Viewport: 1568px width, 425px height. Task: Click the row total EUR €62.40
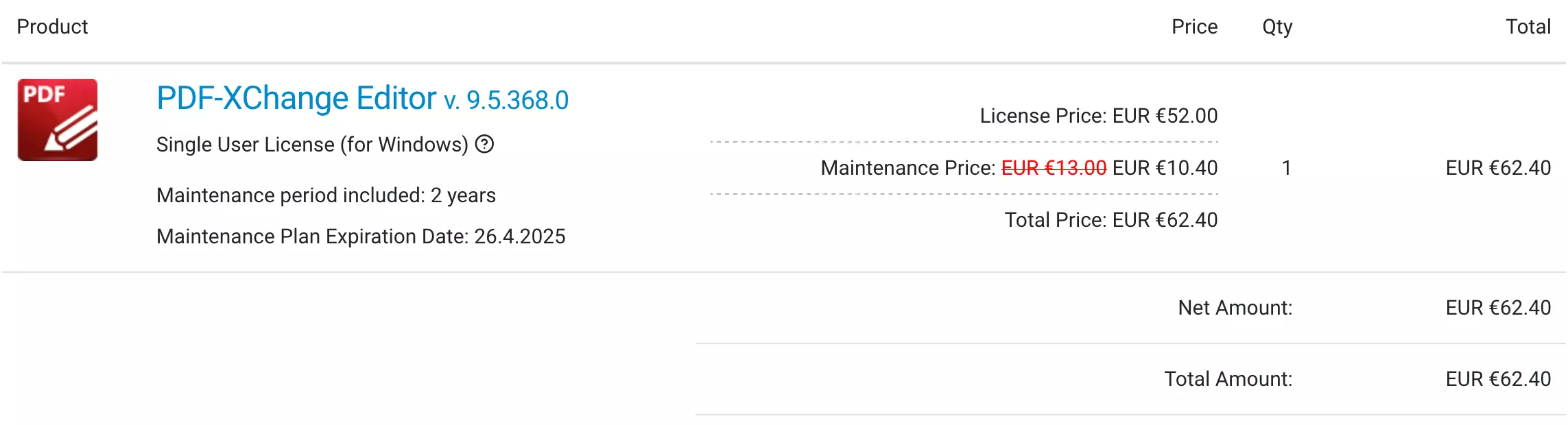click(x=1498, y=168)
